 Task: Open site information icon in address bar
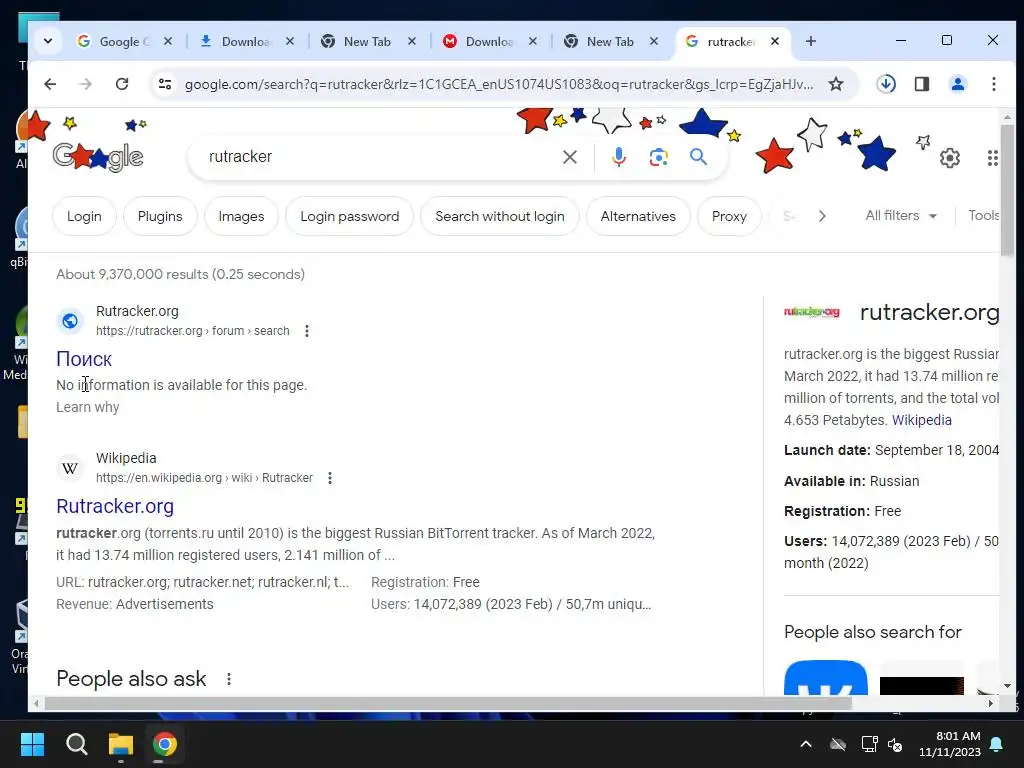[x=165, y=84]
